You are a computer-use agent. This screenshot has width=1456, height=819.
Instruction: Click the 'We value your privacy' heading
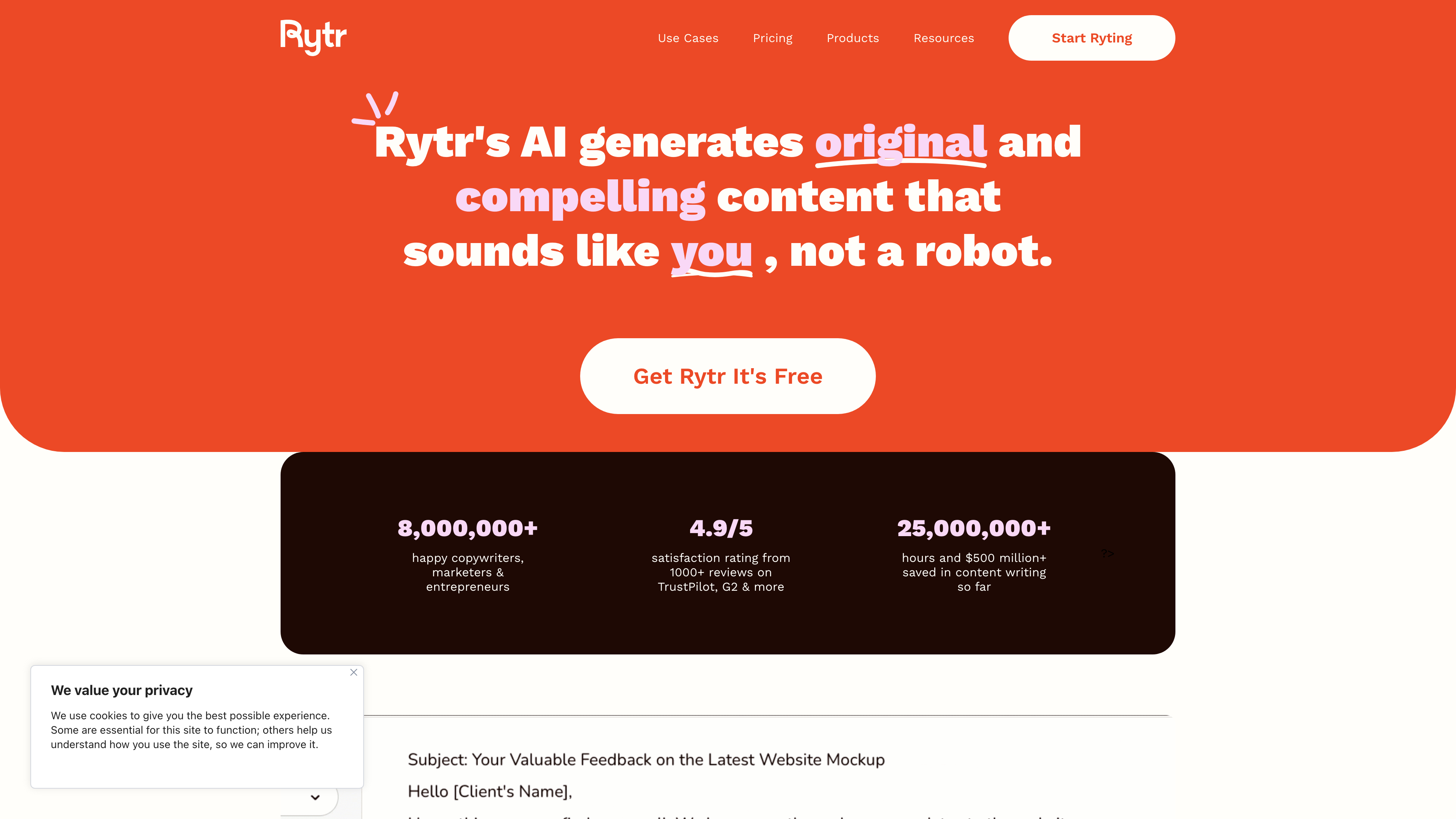(121, 690)
